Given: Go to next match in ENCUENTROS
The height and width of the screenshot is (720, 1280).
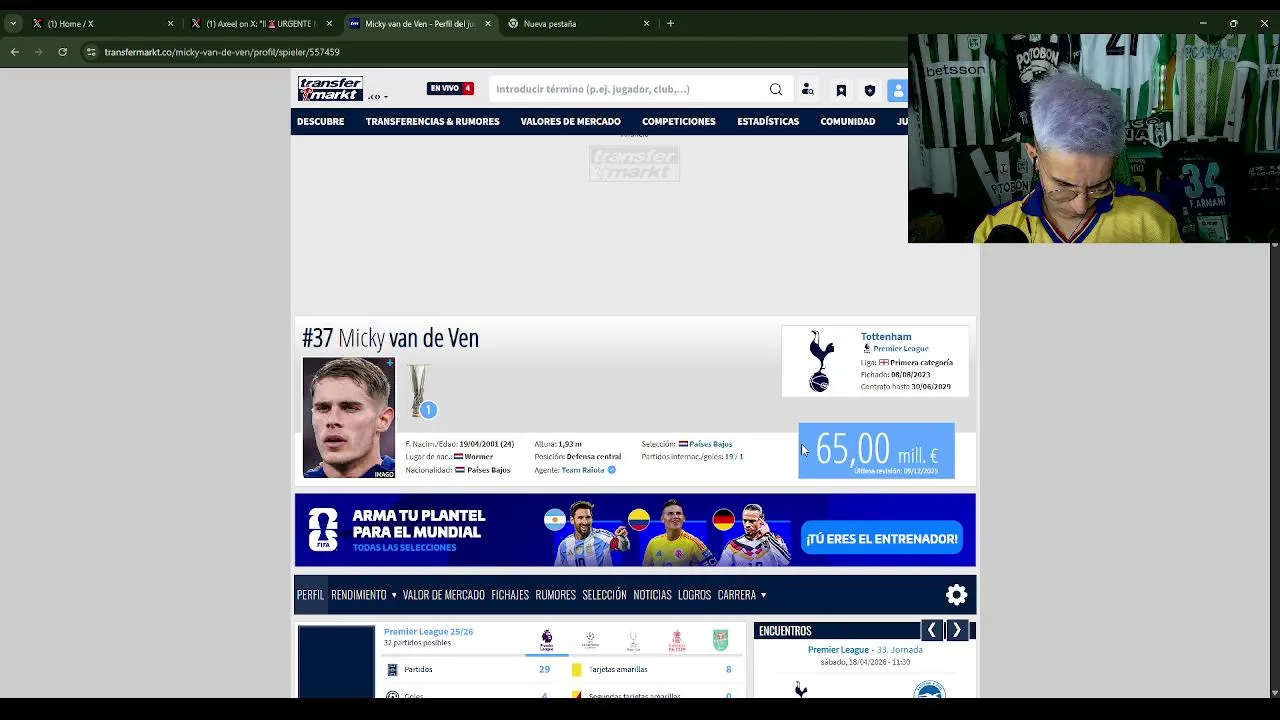Looking at the screenshot, I should tap(957, 630).
